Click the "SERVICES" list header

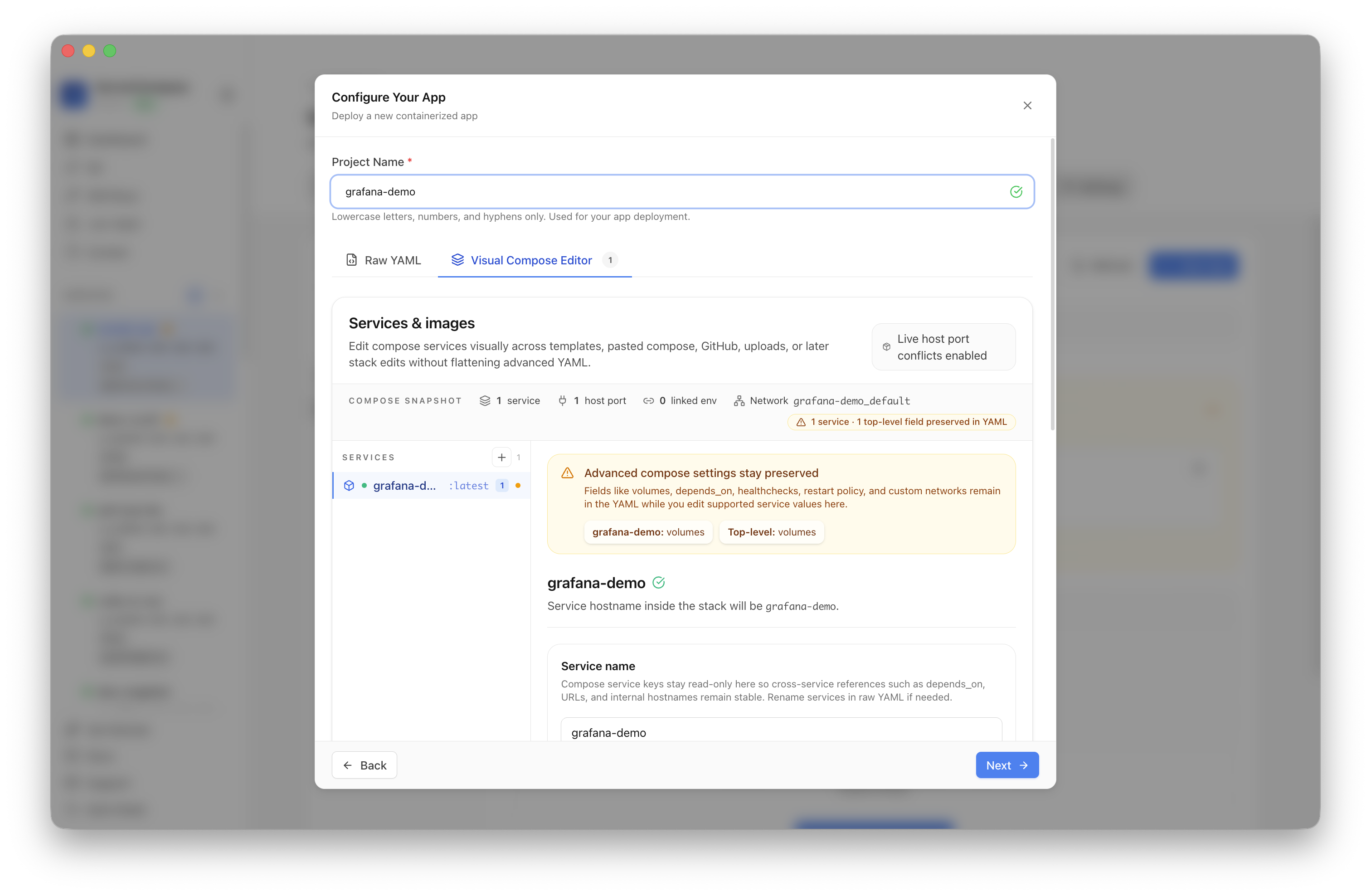tap(368, 458)
